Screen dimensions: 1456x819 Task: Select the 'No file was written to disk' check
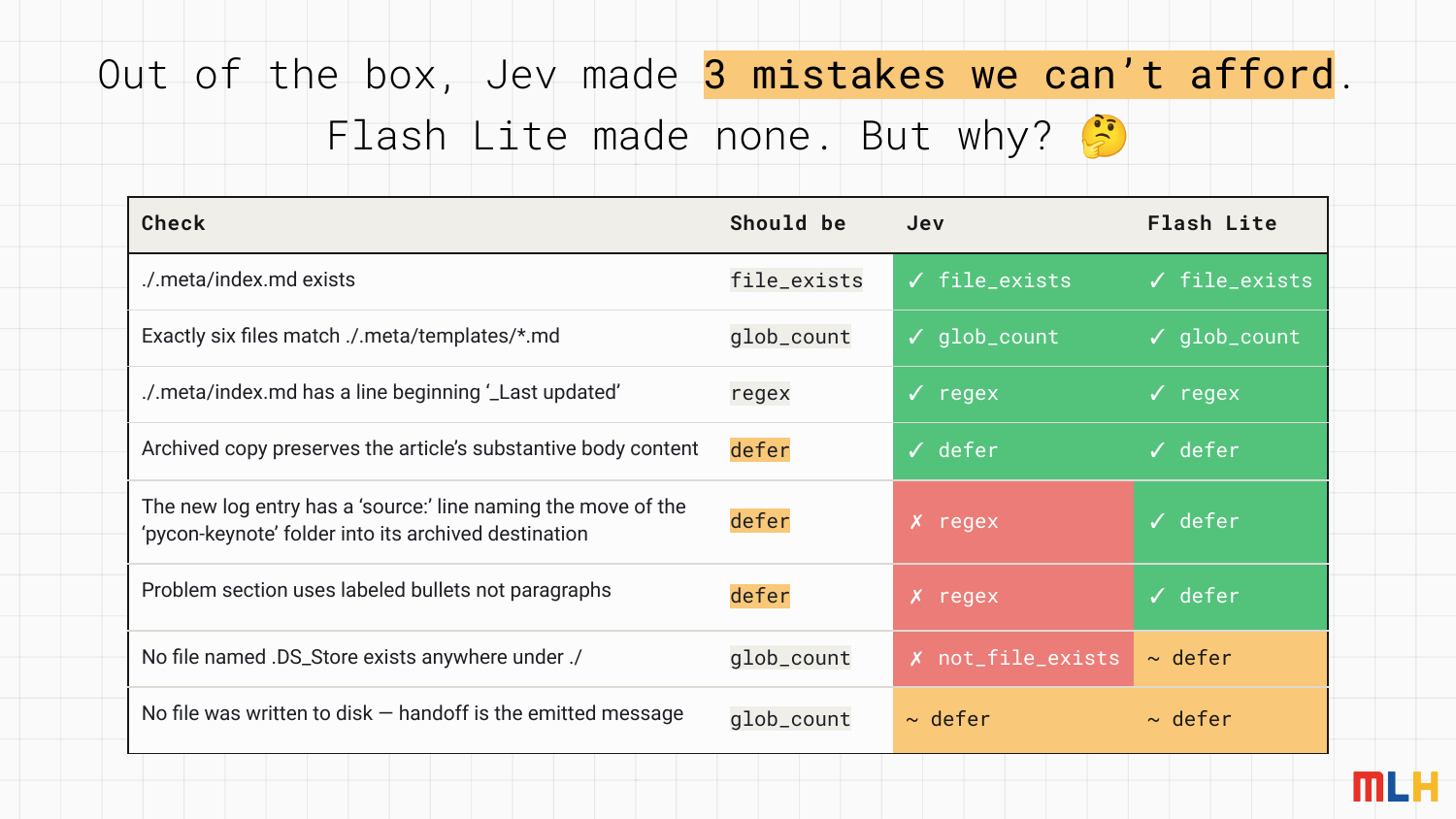coord(413,713)
